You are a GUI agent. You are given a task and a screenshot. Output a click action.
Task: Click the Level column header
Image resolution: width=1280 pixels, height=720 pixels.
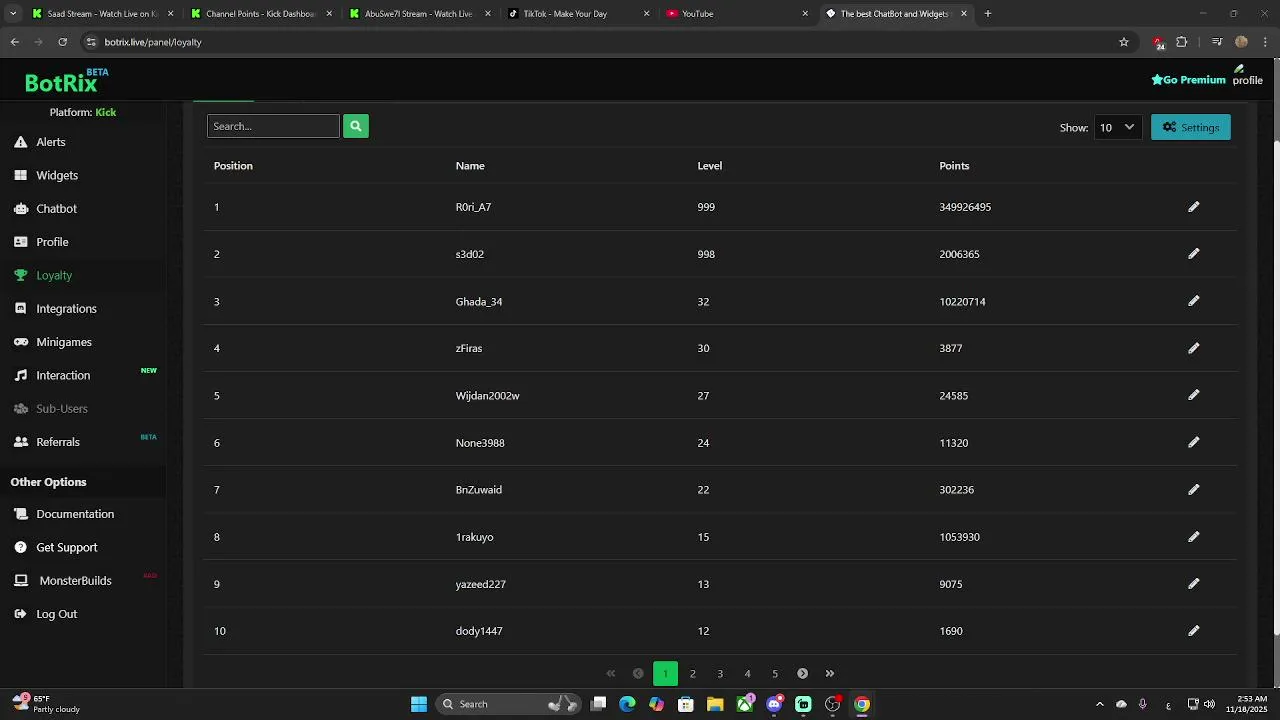tap(710, 166)
